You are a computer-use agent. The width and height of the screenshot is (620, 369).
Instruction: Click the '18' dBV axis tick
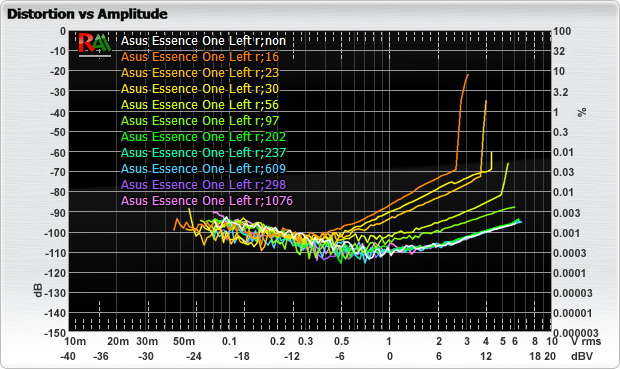coord(535,356)
